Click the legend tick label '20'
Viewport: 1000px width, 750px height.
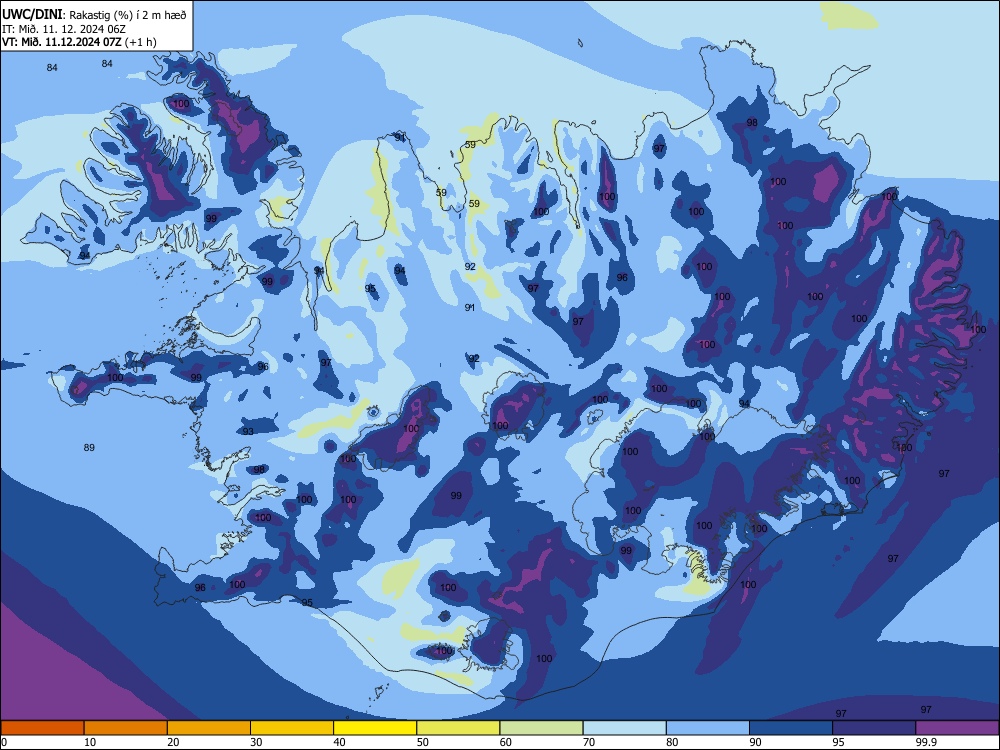coord(173,742)
